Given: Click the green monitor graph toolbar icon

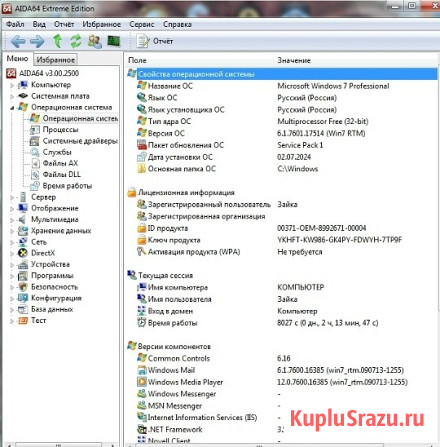Looking at the screenshot, I should (x=114, y=41).
